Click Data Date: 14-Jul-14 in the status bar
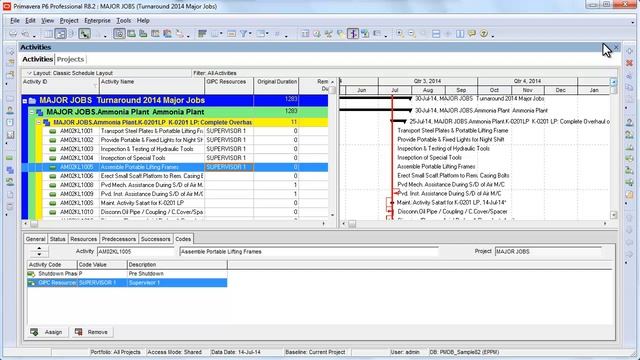Screen dimensions: 640x360 tap(236, 352)
